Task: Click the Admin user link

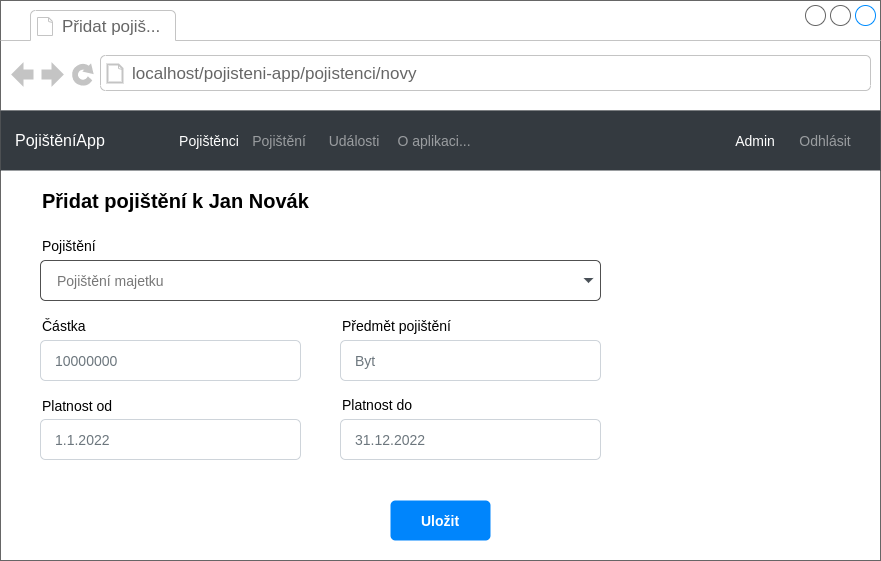Action: (755, 141)
